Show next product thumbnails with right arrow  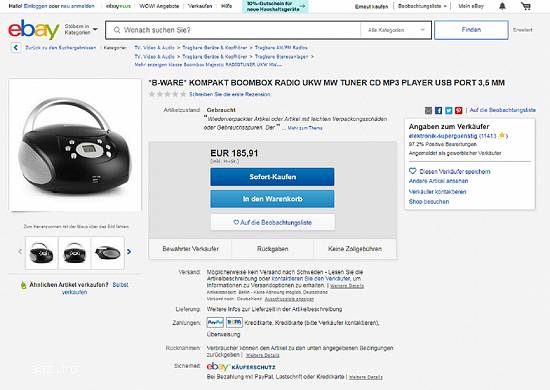[x=129, y=251]
